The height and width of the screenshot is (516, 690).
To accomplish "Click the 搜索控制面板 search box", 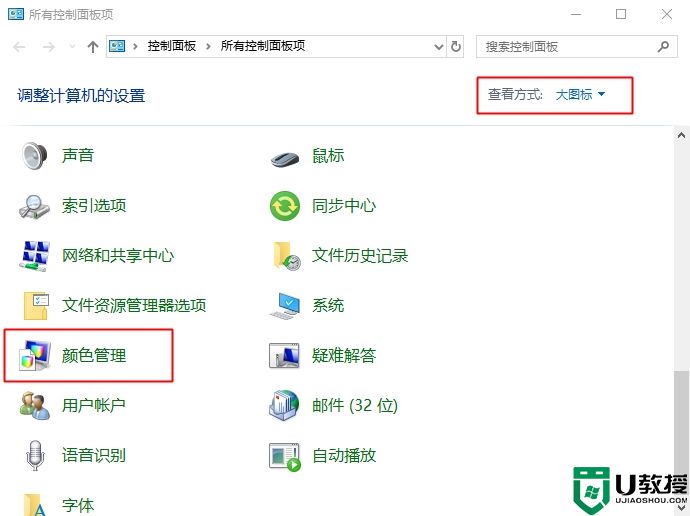I will tap(565, 47).
